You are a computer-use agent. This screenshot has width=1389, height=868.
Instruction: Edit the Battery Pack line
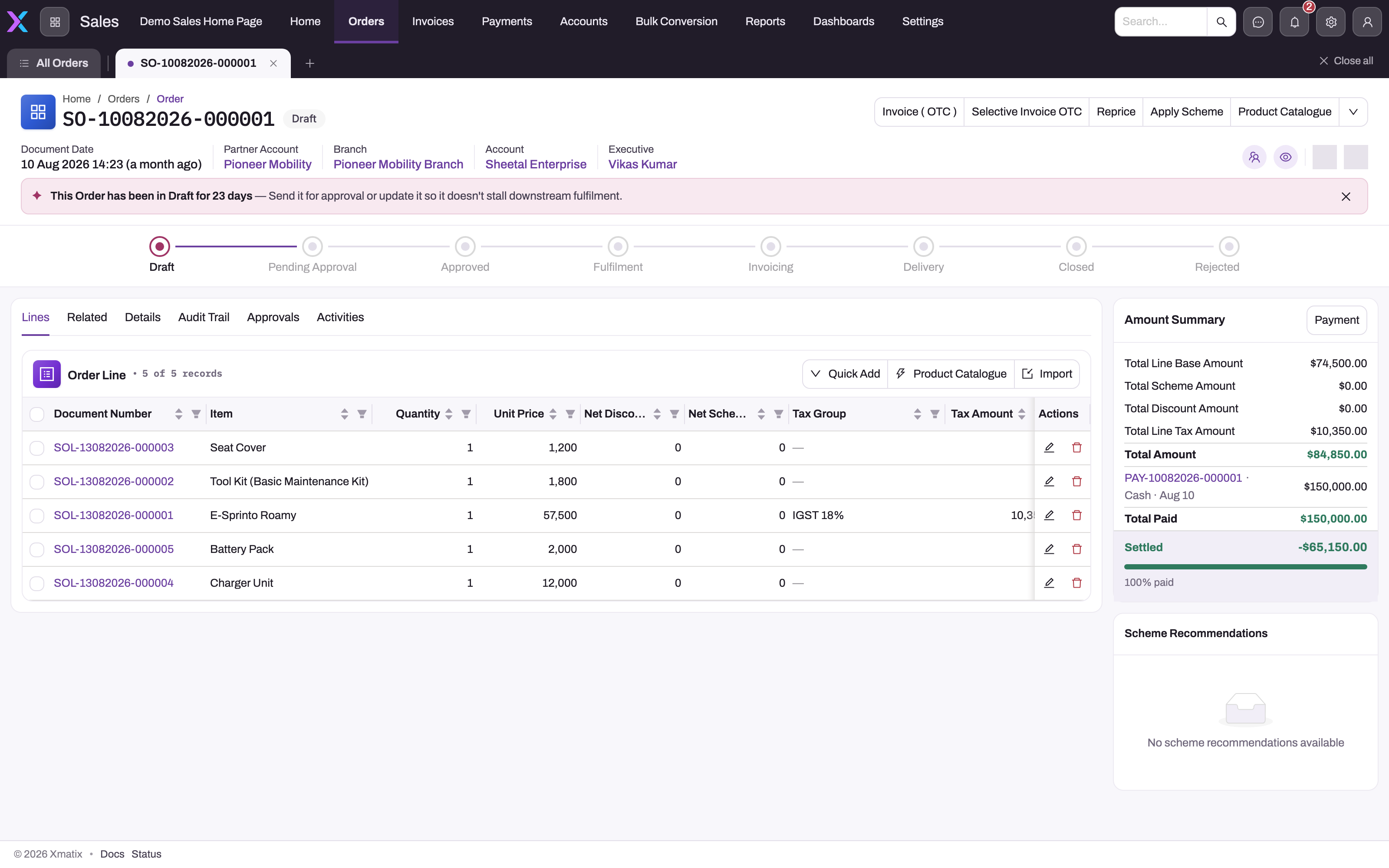pos(1049,549)
